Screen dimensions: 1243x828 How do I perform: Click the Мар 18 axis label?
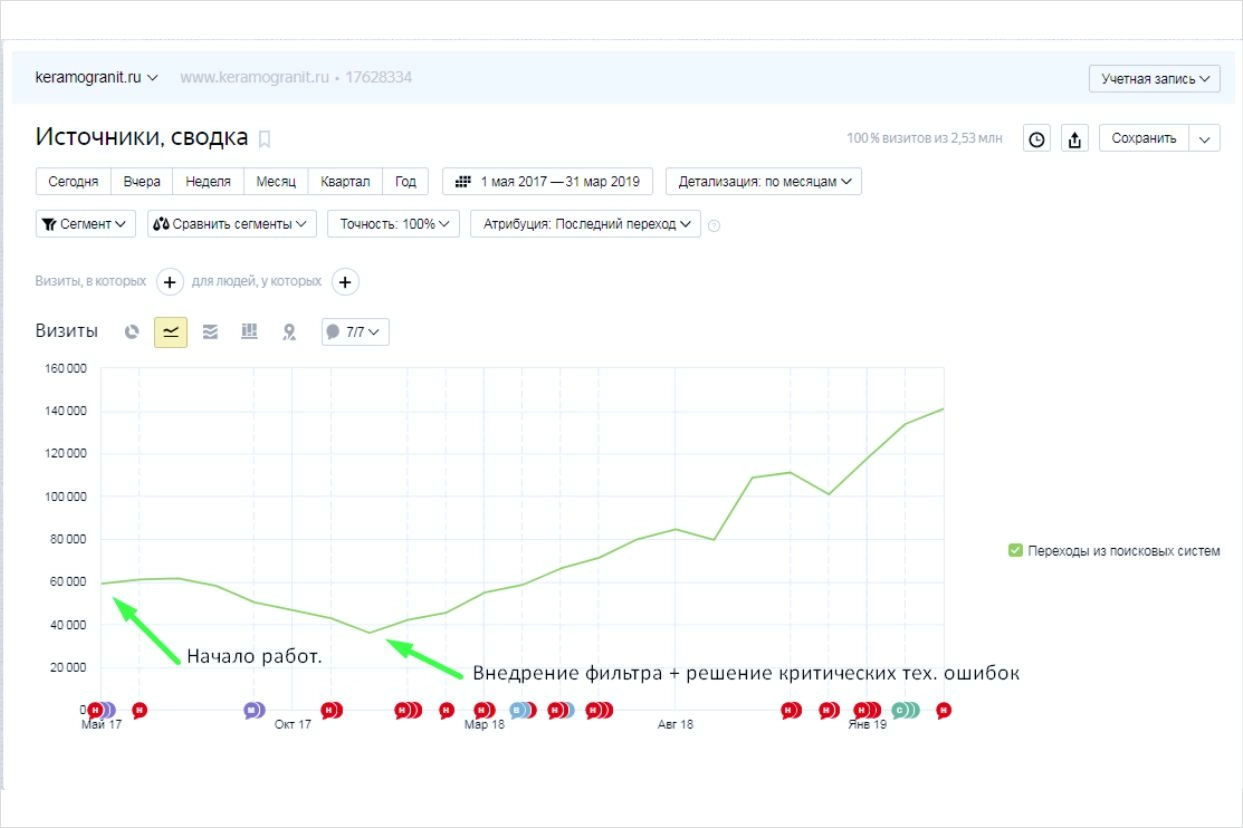pos(484,725)
